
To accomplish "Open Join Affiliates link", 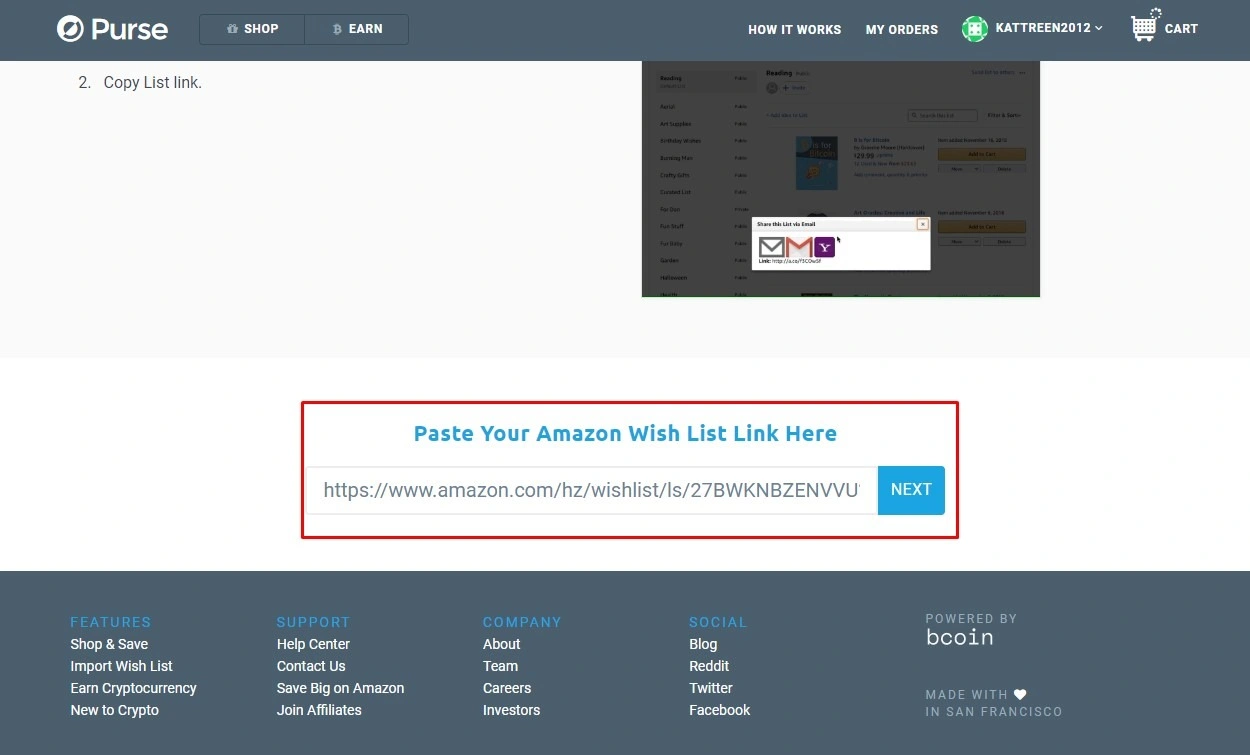I will (319, 710).
